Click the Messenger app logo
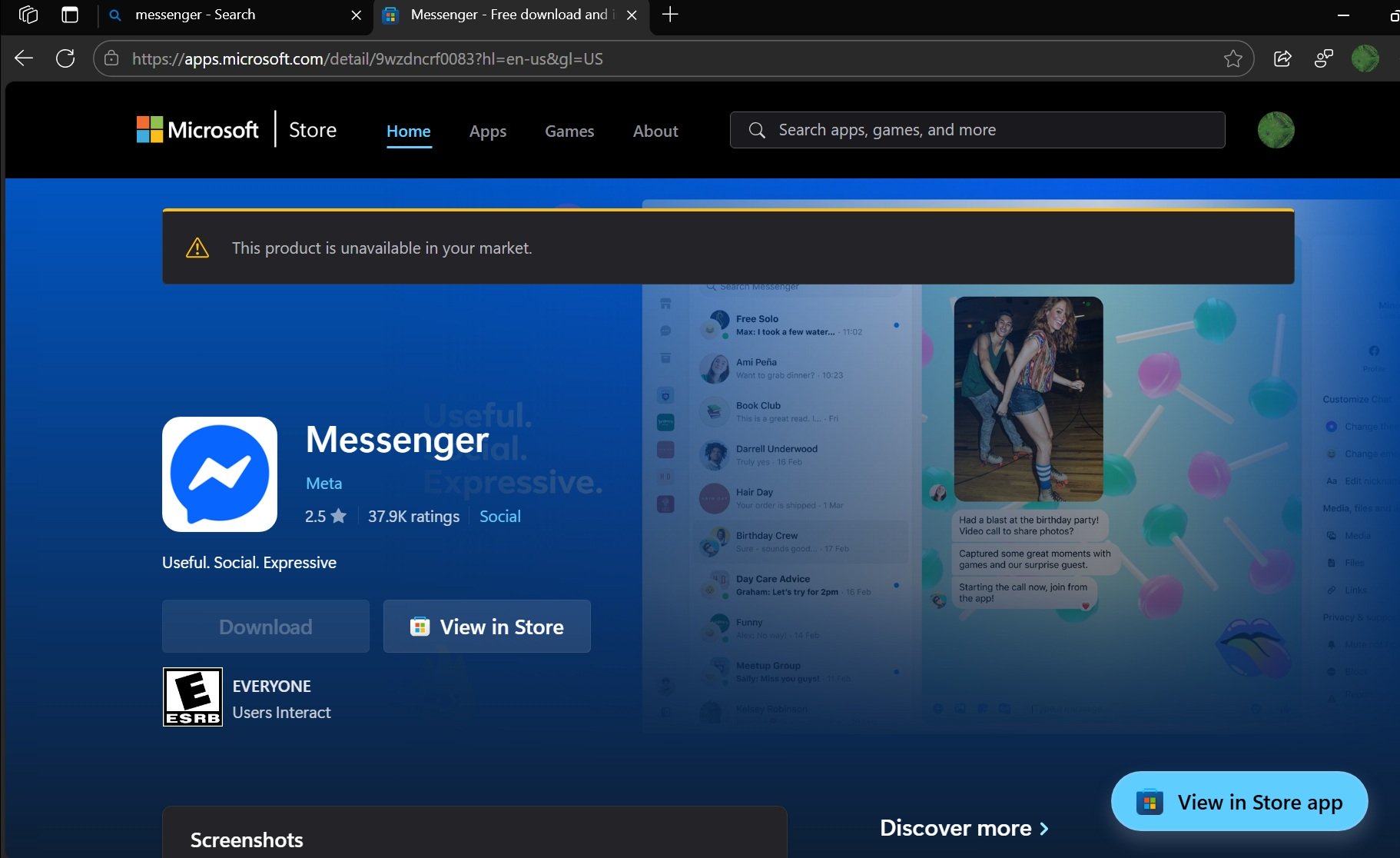This screenshot has width=1400, height=858. pos(220,474)
